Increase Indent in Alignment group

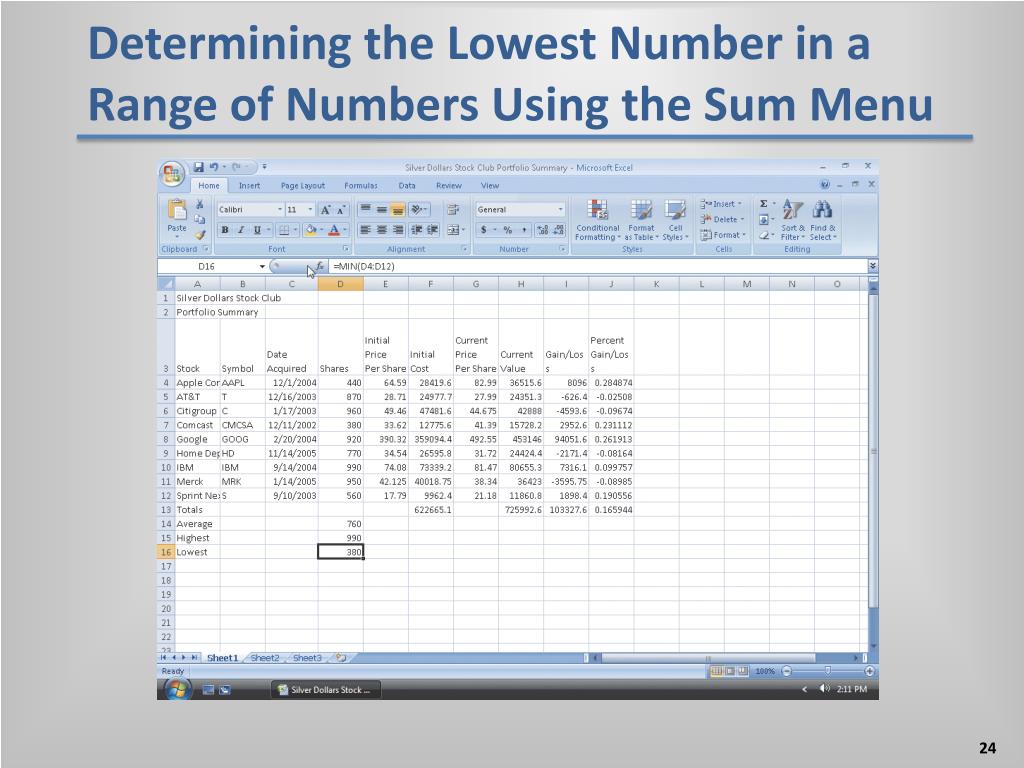432,230
